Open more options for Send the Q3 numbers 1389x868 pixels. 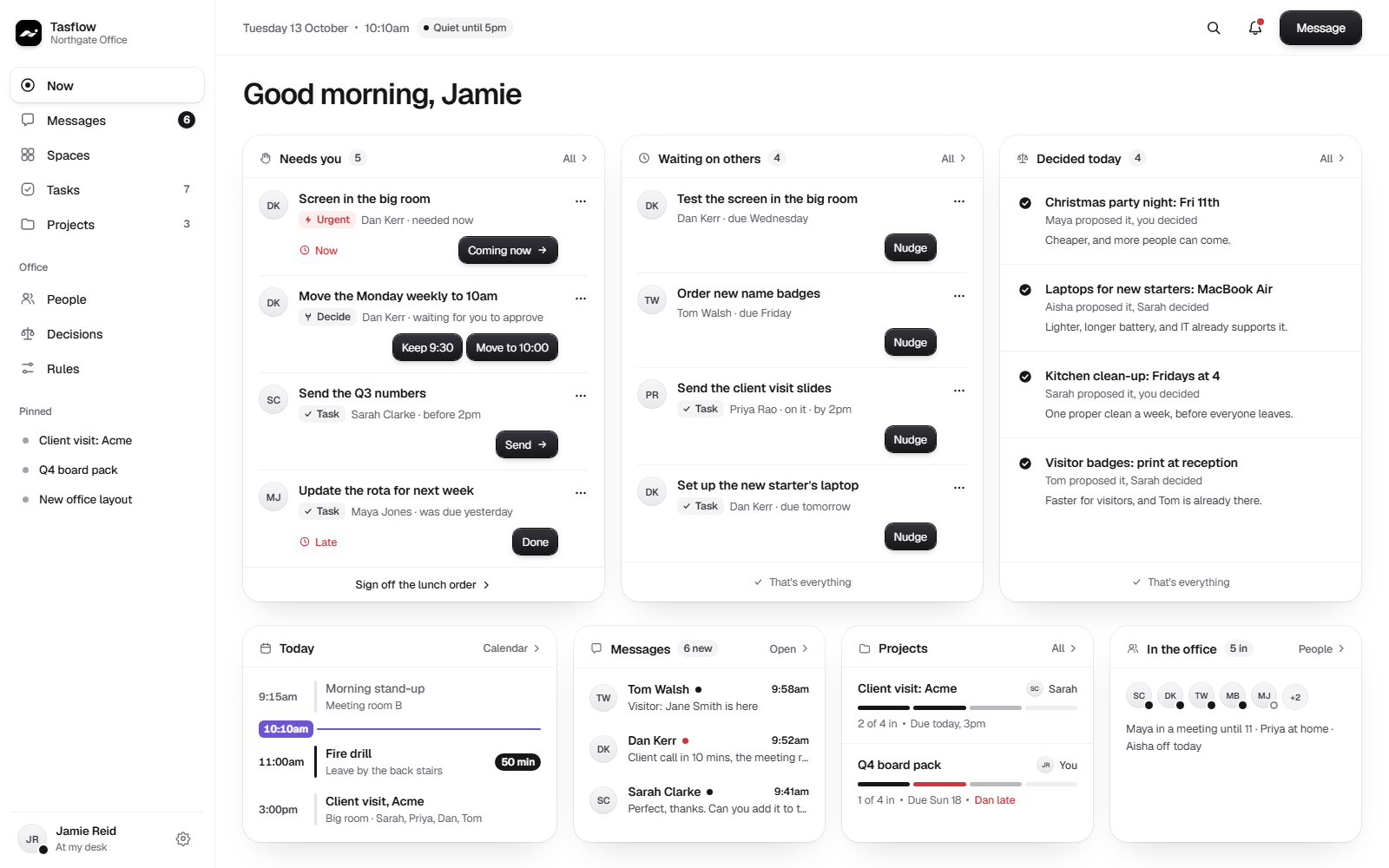tap(581, 395)
